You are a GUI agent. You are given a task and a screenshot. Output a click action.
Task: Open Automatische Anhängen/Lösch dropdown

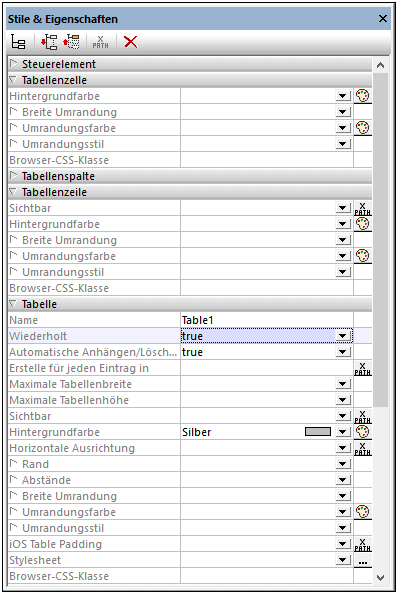point(343,352)
